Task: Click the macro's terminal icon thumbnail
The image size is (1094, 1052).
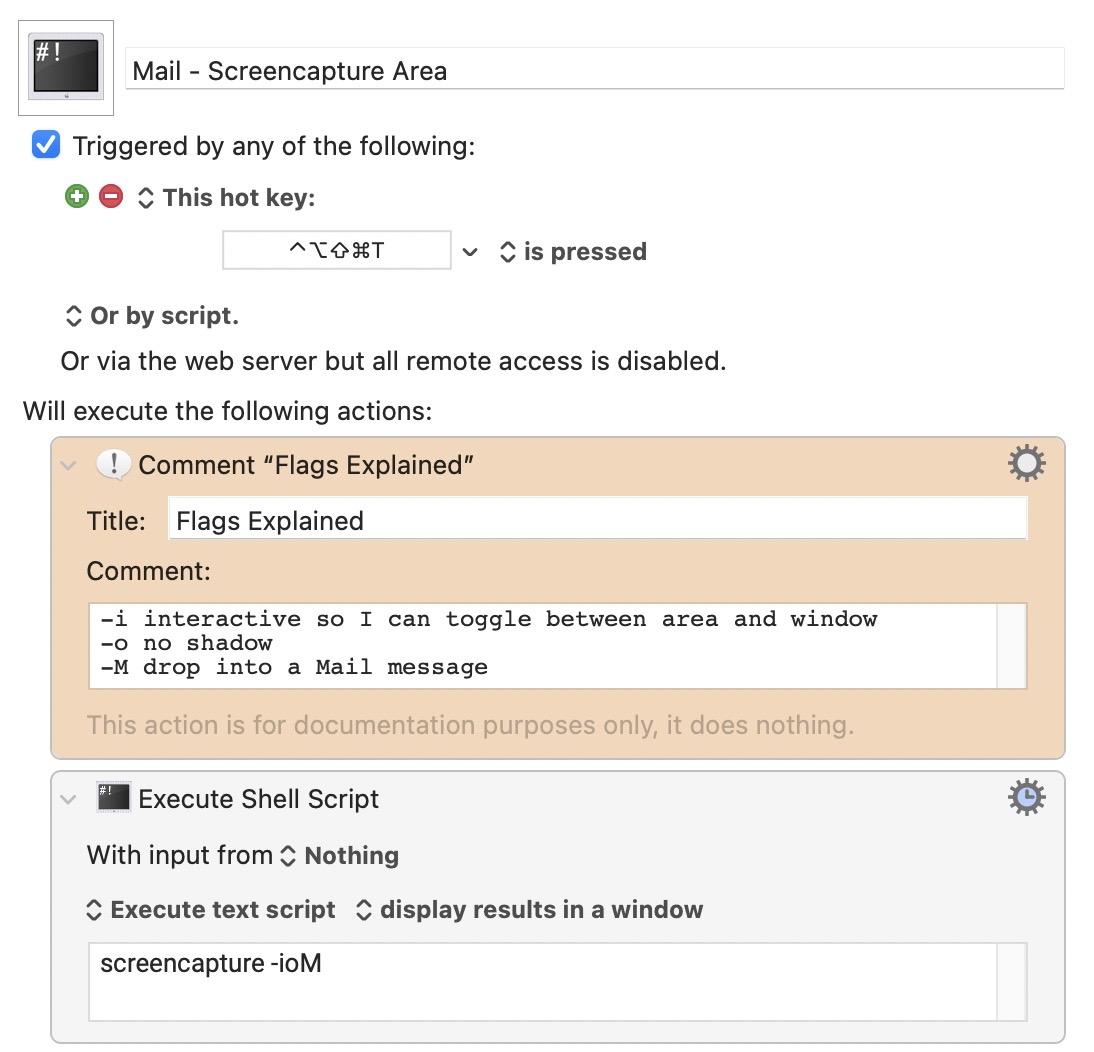Action: 66,67
